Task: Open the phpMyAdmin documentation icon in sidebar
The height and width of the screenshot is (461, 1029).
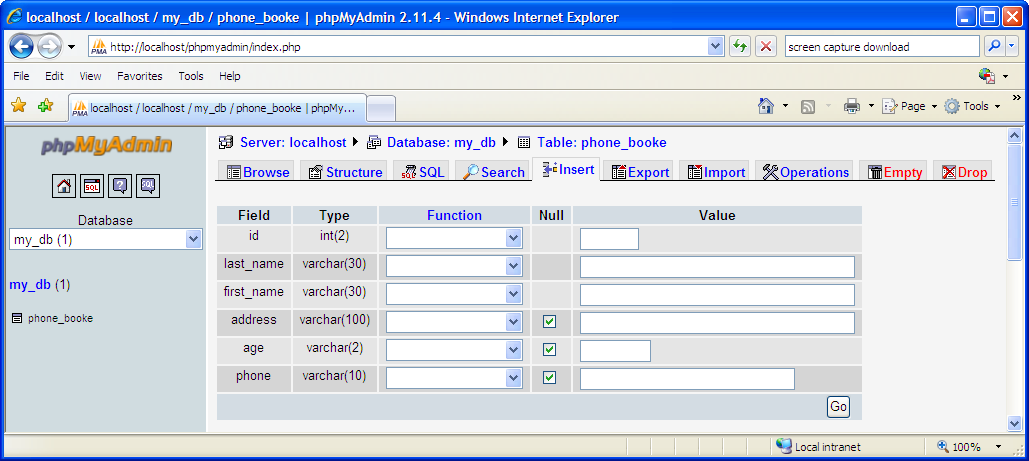Action: point(120,187)
